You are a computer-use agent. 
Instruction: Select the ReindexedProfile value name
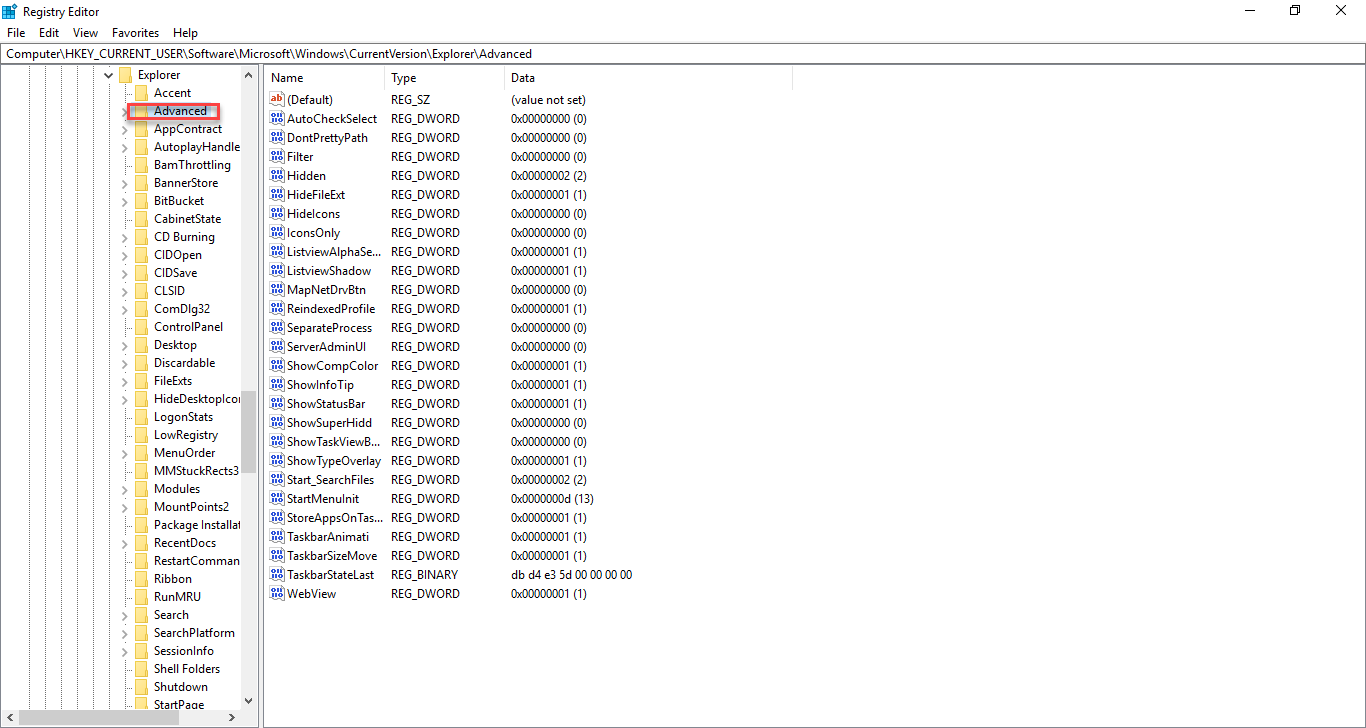point(331,309)
